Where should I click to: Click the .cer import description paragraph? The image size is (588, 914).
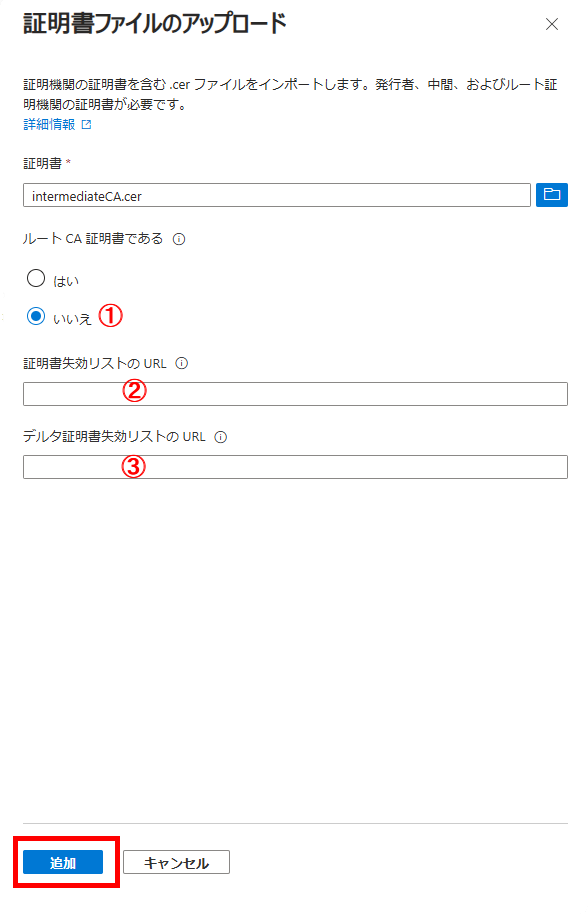tap(290, 94)
